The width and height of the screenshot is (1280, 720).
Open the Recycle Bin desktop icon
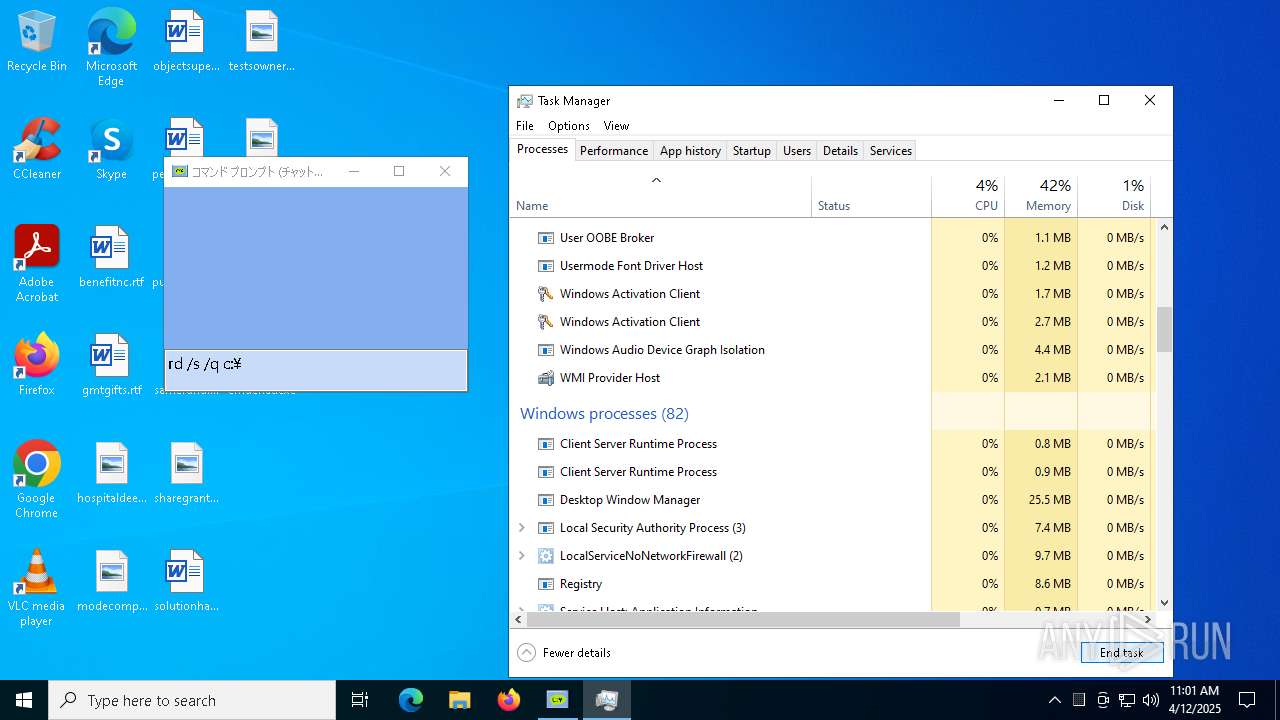click(x=37, y=42)
